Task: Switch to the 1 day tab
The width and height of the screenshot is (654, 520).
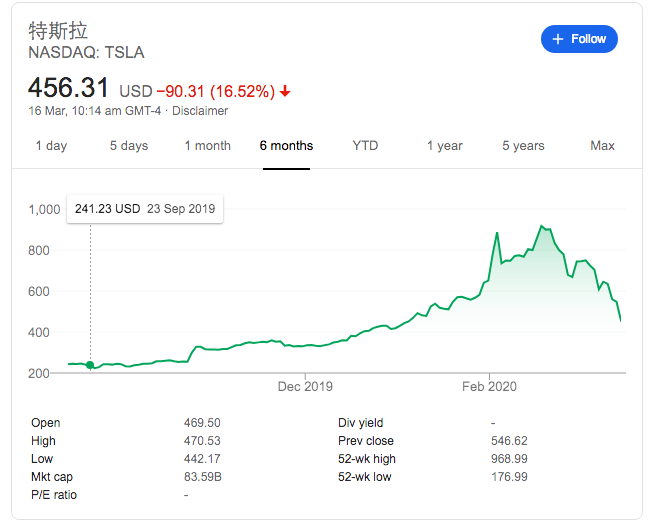Action: pyautogui.click(x=51, y=146)
